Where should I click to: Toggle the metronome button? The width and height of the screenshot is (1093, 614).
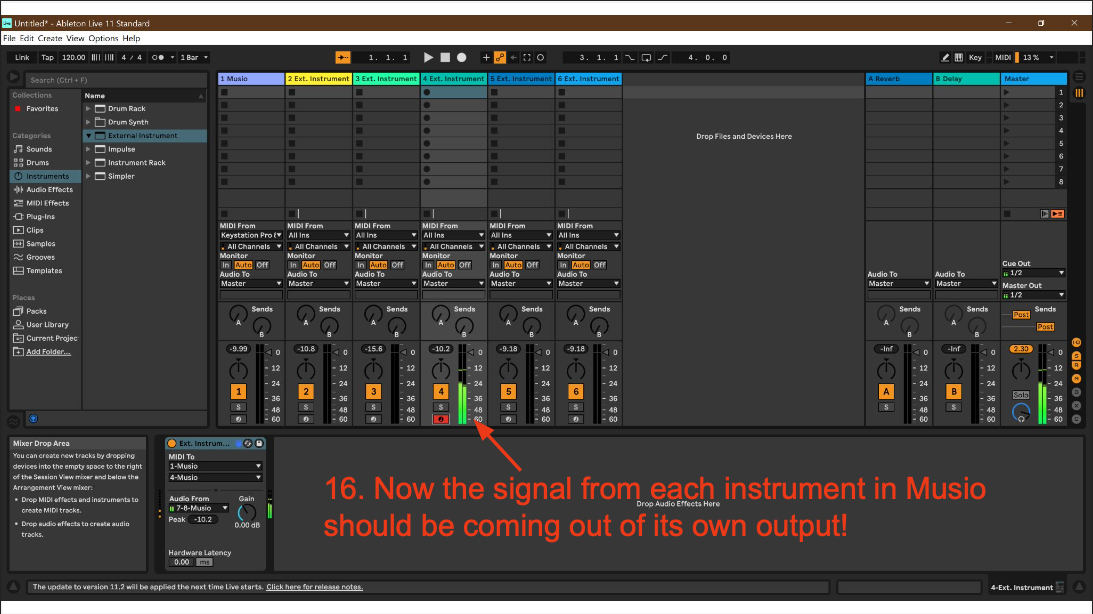click(158, 58)
